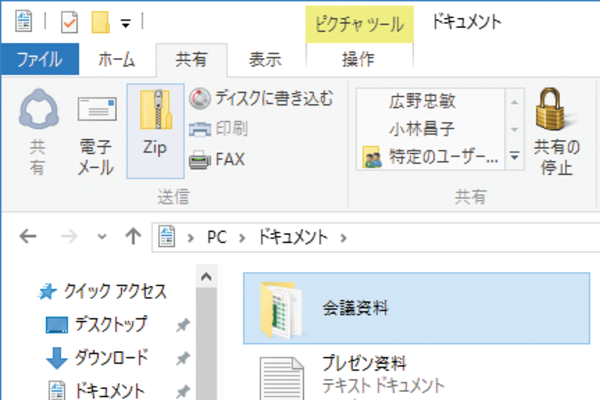Go back with the back arrow
The height and width of the screenshot is (400, 600).
(28, 236)
